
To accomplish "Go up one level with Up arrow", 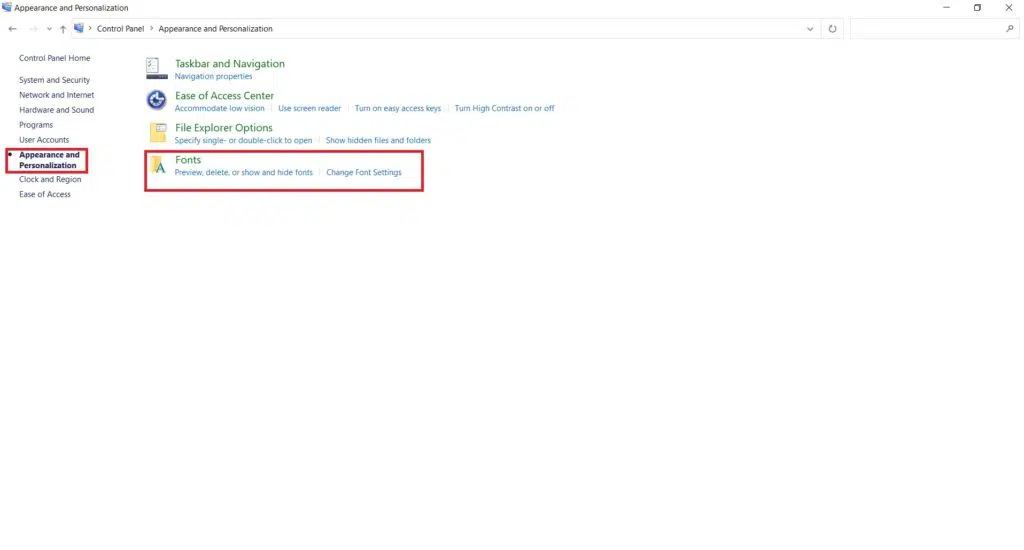I will (63, 29).
